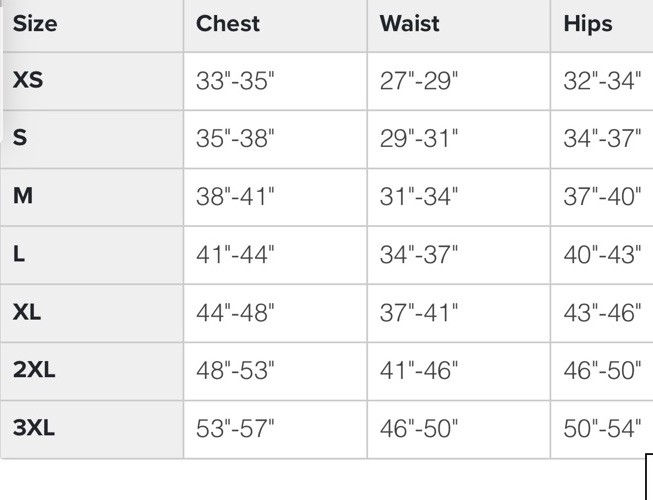The image size is (653, 500).
Task: Click the S waist measurement 29"-31"
Action: coord(419,140)
